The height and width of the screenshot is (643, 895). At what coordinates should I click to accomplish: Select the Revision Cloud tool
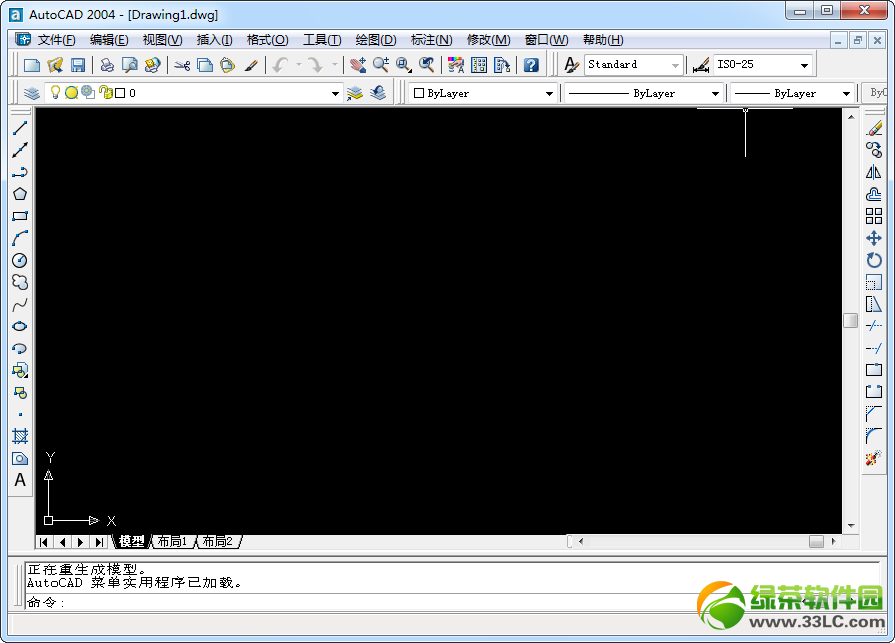20,282
